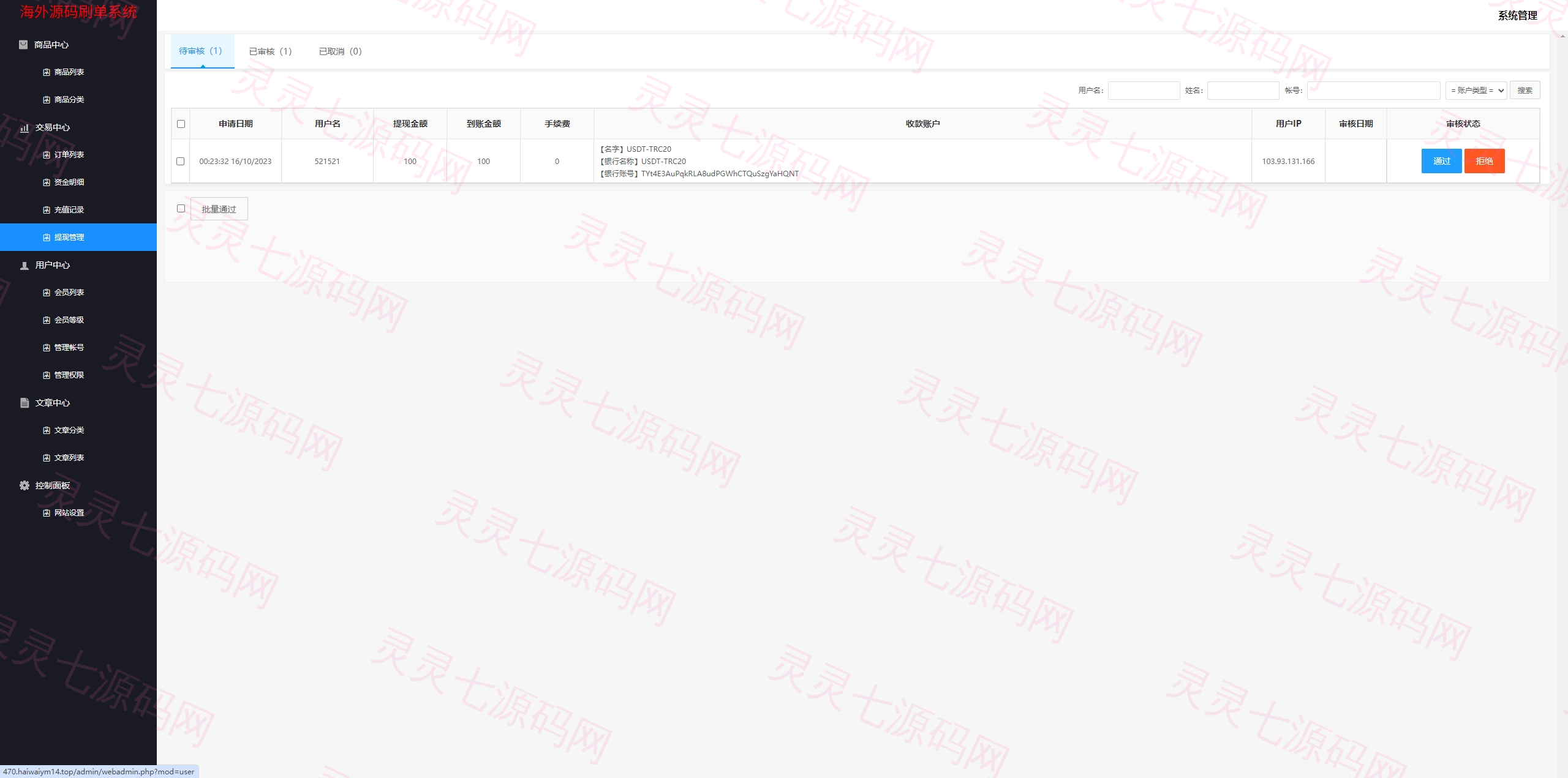
Task: Click the icon beside 订单列表
Action: [47, 155]
